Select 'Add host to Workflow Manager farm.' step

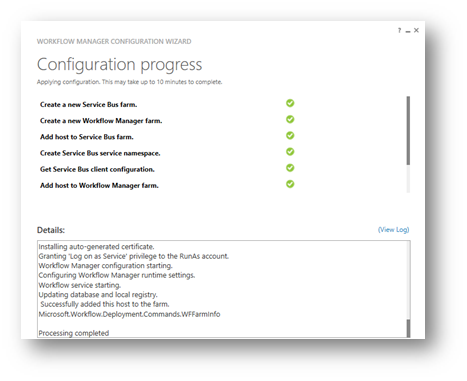(99, 186)
